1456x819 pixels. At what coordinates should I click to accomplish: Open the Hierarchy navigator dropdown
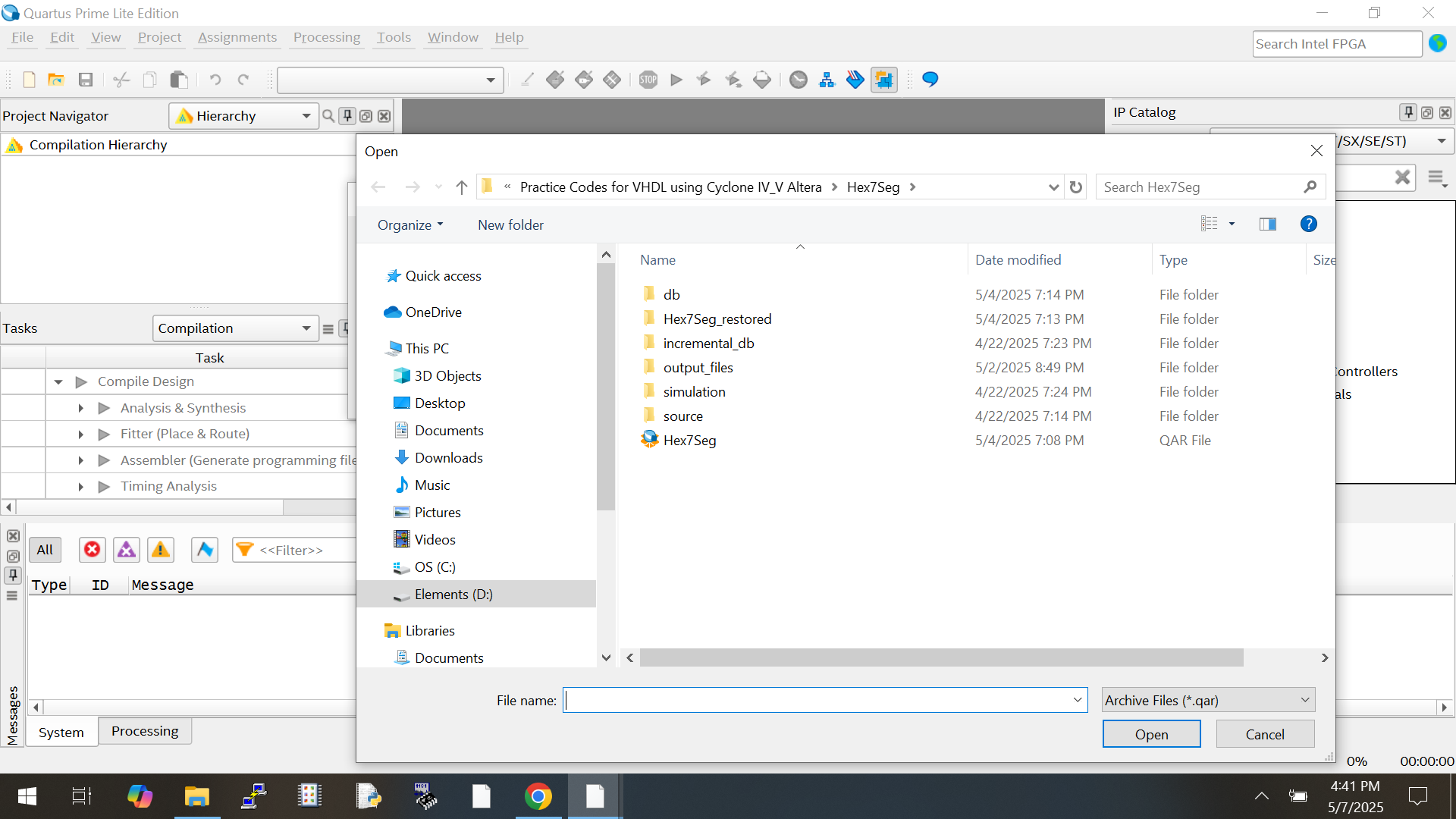pos(306,116)
